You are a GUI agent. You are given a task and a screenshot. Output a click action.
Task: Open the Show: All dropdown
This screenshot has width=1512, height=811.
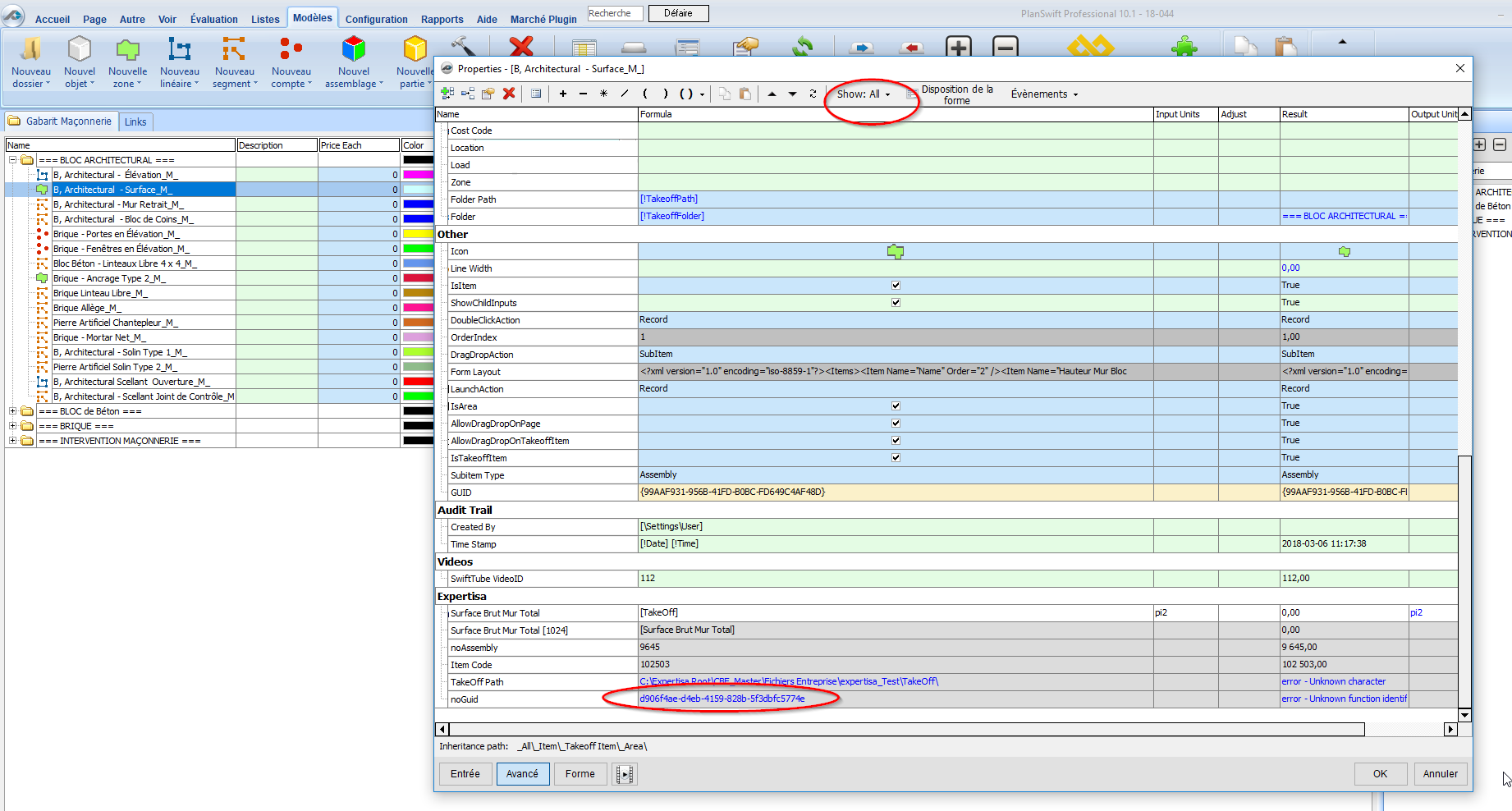click(863, 94)
